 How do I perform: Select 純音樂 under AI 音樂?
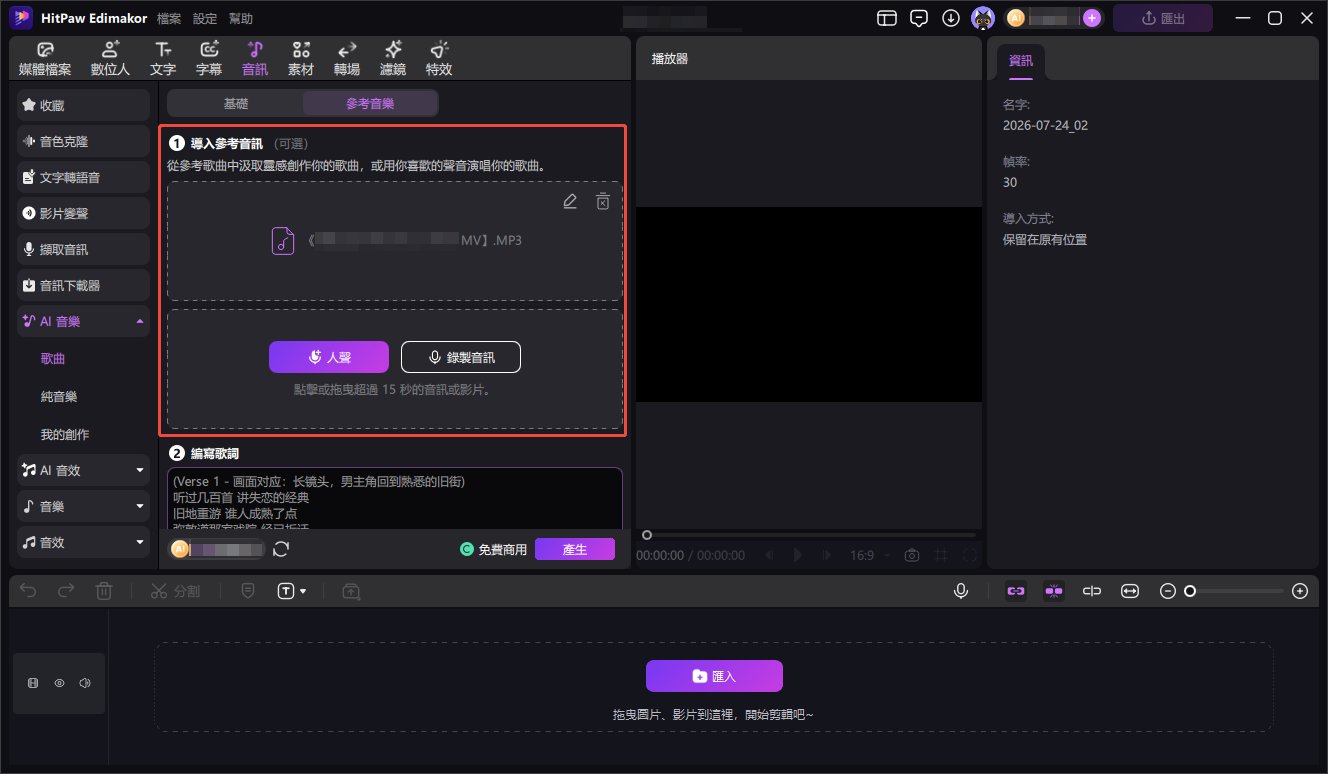(59, 397)
